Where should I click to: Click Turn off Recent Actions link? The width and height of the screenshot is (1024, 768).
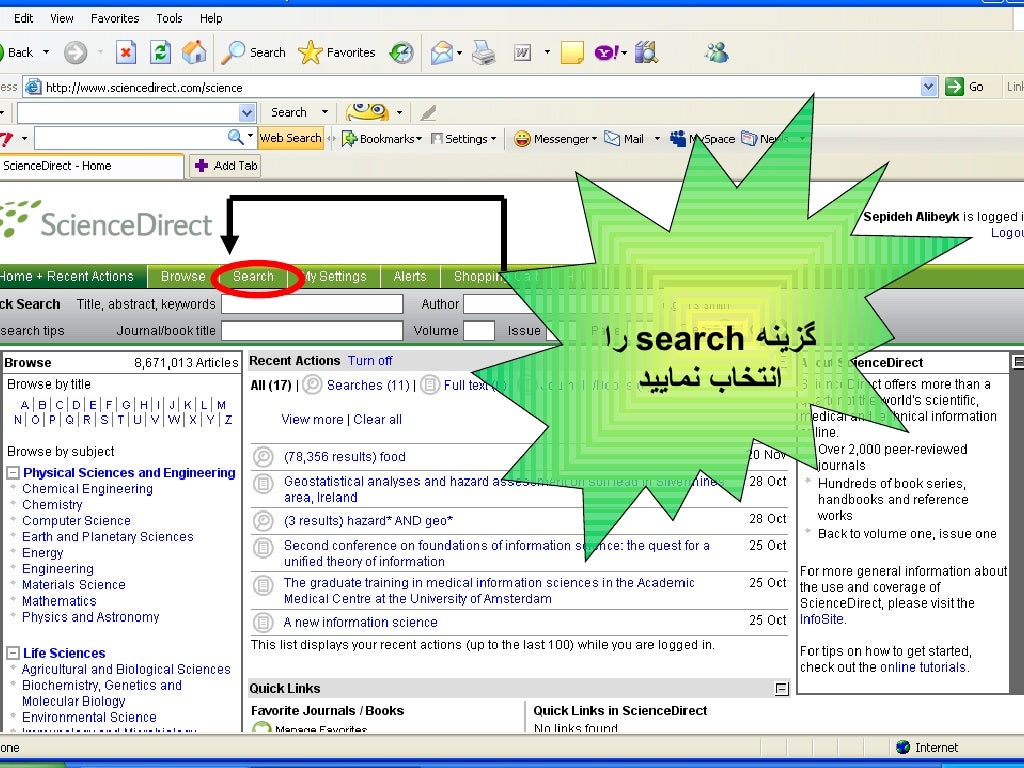pyautogui.click(x=370, y=360)
